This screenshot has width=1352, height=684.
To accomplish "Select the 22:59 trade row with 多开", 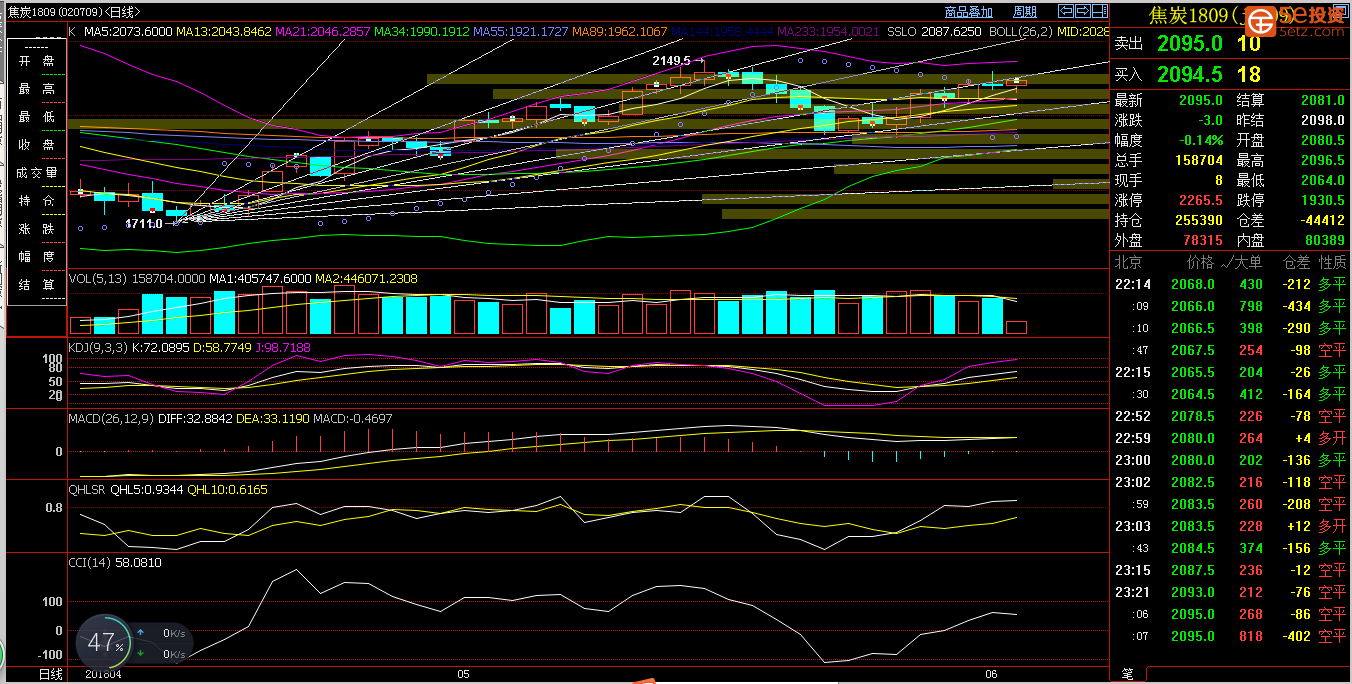I will (x=1230, y=438).
